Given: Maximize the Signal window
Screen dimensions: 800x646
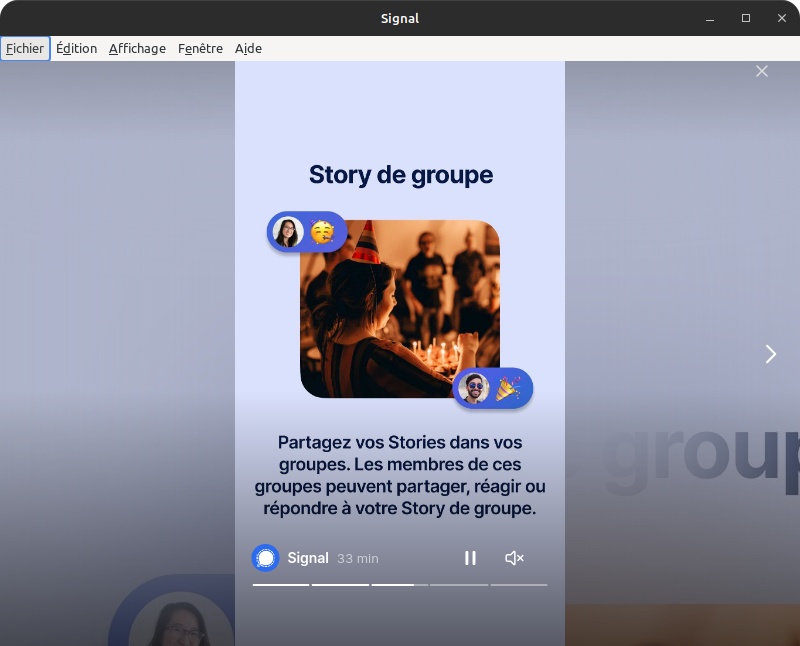Looking at the screenshot, I should pos(745,18).
